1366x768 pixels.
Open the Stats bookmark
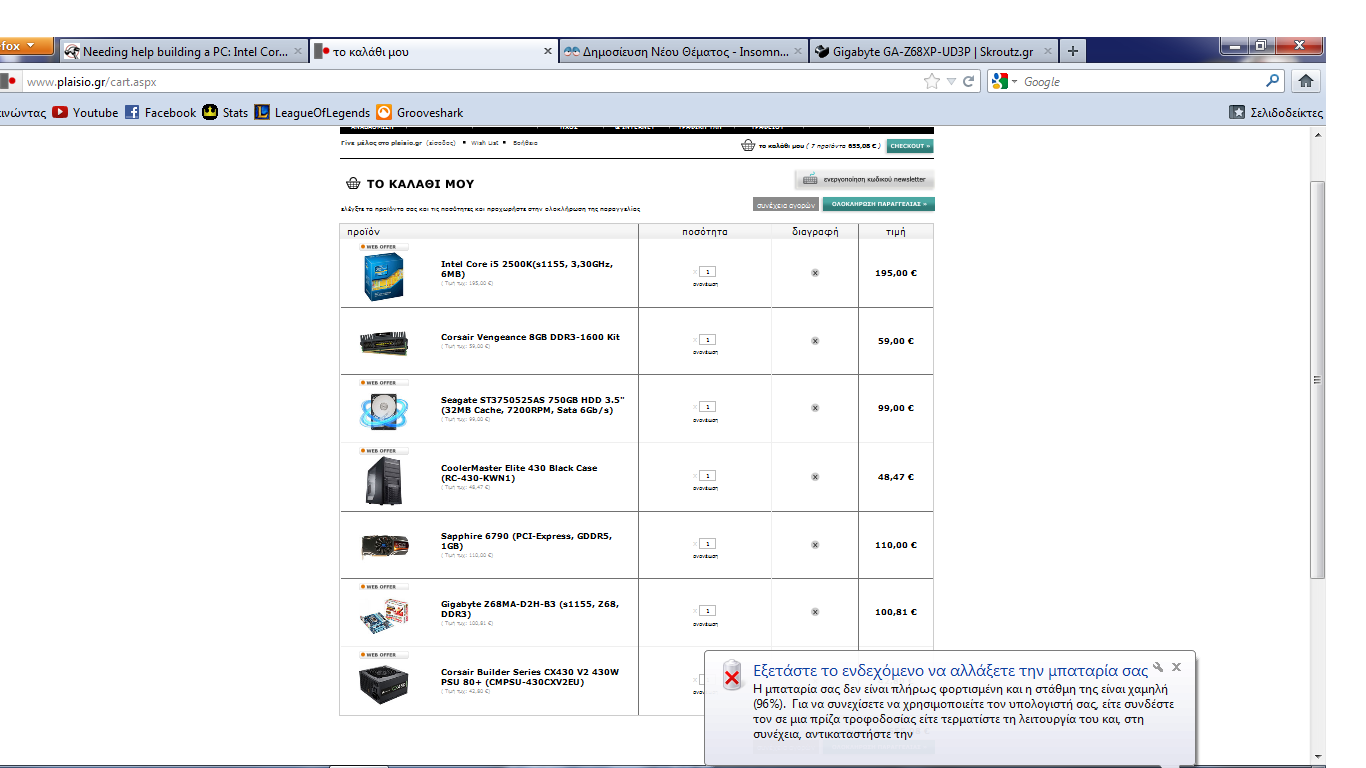click(x=225, y=113)
